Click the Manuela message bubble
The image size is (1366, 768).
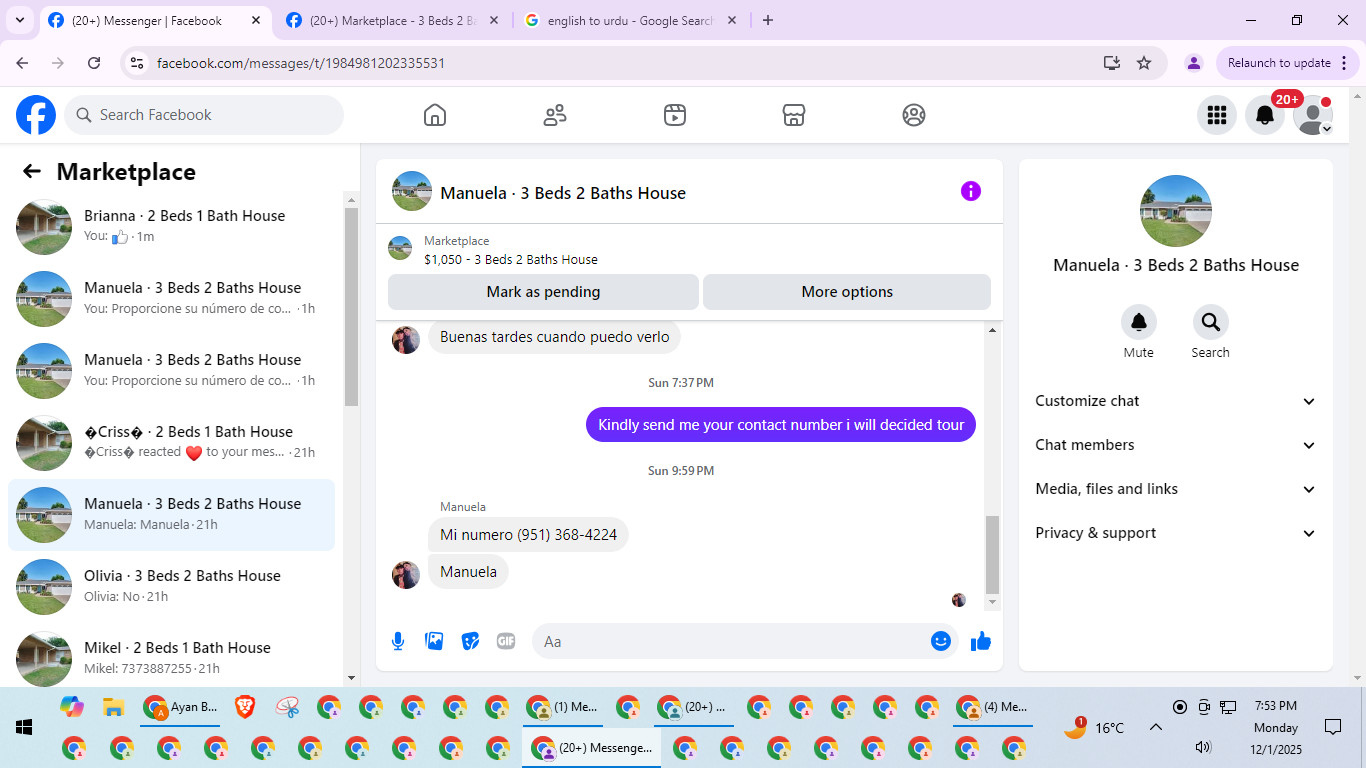click(x=468, y=572)
